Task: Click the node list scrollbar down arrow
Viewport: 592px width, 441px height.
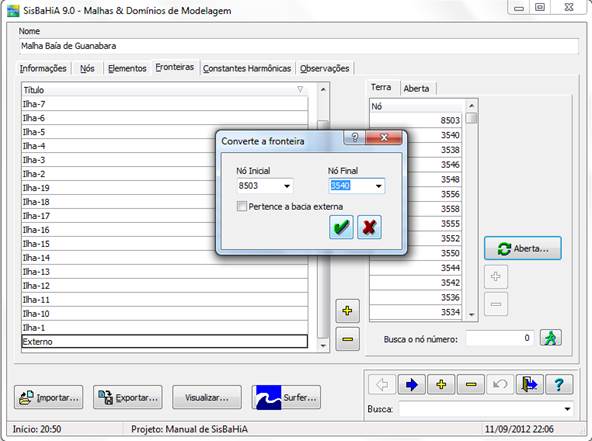Action: pos(472,314)
